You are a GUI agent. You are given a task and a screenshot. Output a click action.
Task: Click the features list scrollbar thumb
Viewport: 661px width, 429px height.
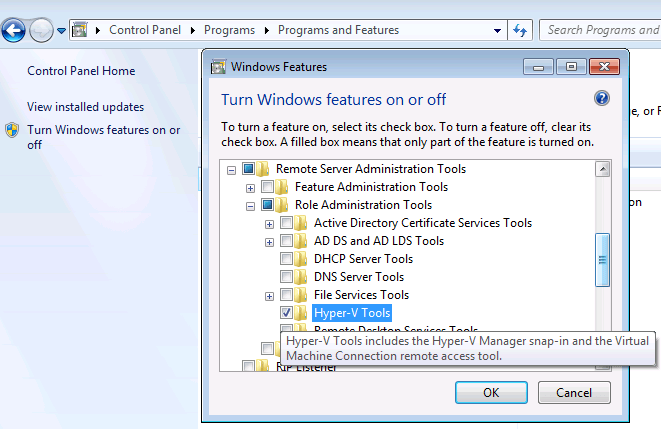pos(602,260)
